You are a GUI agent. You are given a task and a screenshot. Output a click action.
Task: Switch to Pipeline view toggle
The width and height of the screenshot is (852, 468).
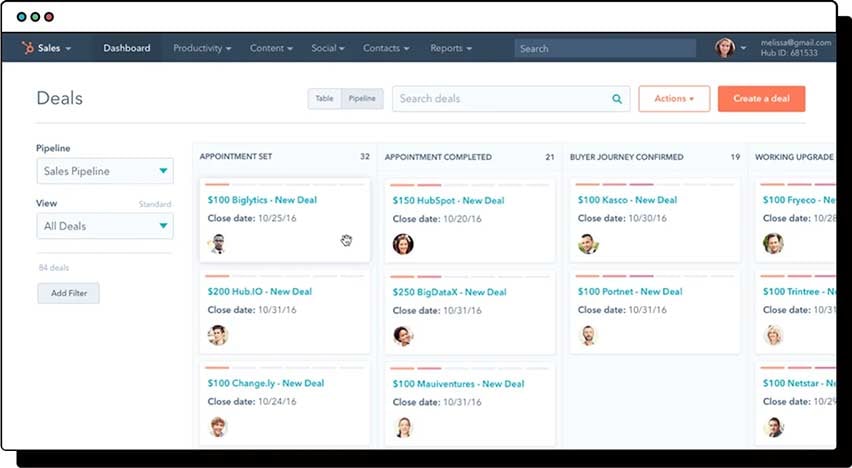pyautogui.click(x=362, y=99)
